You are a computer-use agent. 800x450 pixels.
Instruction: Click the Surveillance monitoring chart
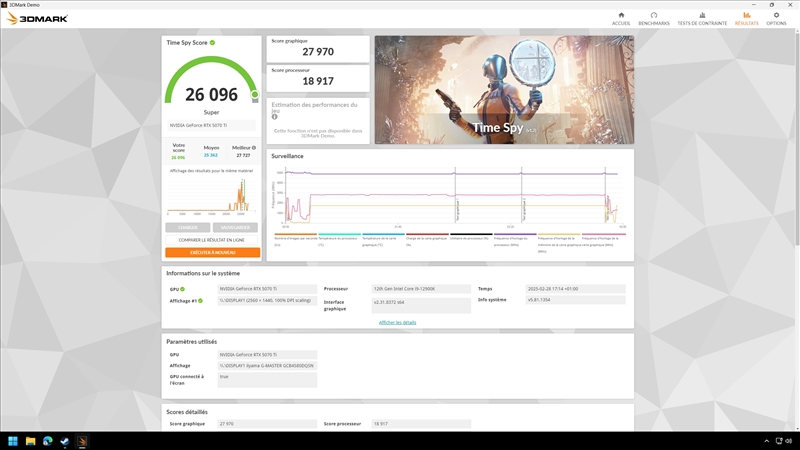point(451,196)
